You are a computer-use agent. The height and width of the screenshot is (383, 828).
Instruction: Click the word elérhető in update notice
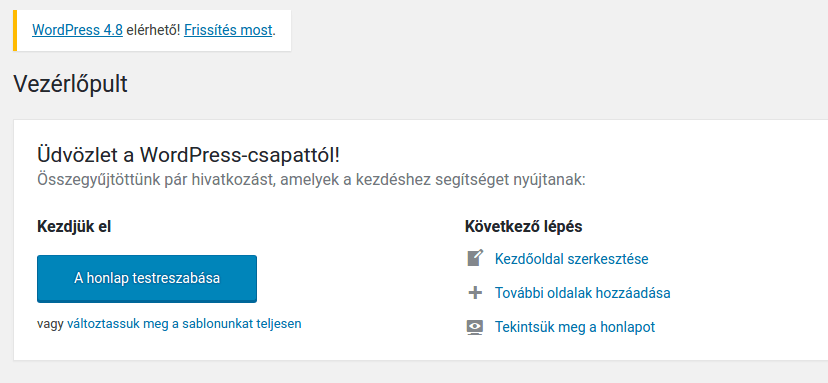pyautogui.click(x=153, y=30)
